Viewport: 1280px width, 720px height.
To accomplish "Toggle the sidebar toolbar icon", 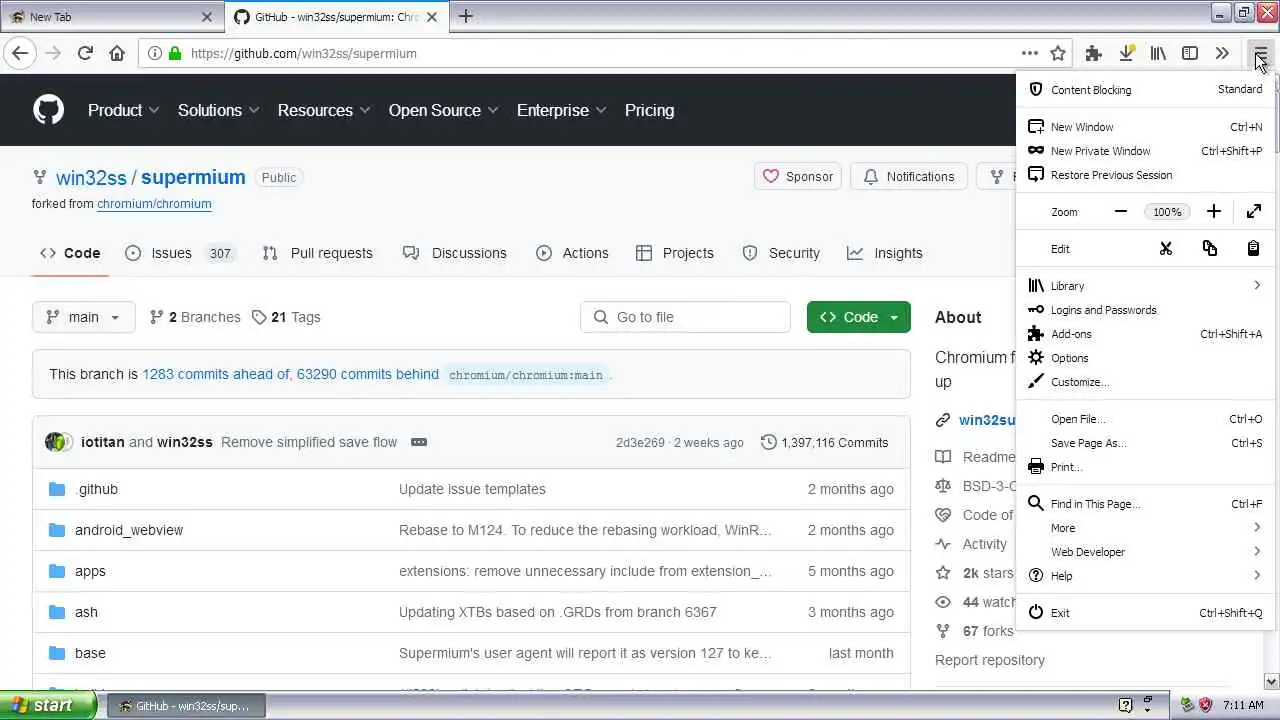I will coord(1190,53).
